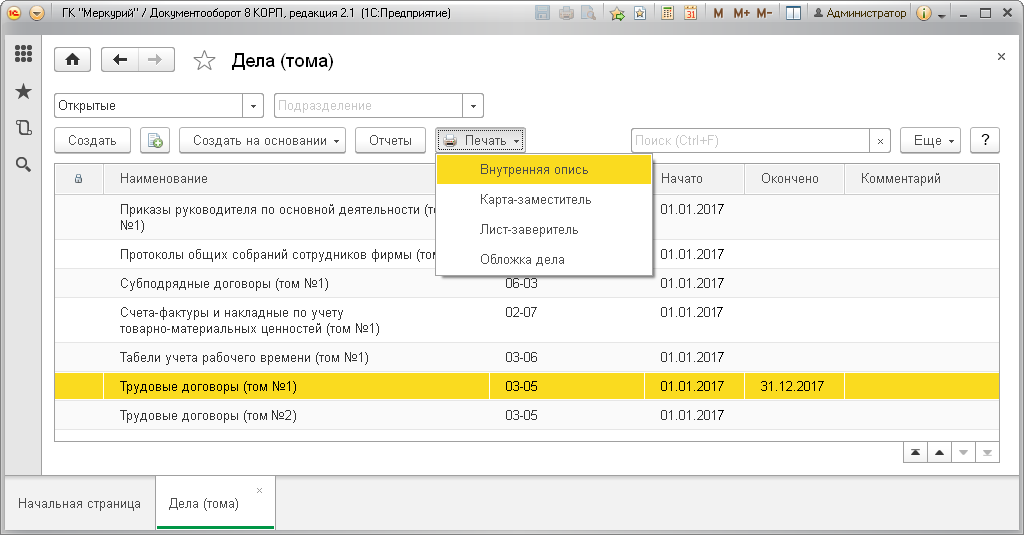This screenshot has width=1024, height=535.
Task: Click the Комментарий column header
Action: 921,179
